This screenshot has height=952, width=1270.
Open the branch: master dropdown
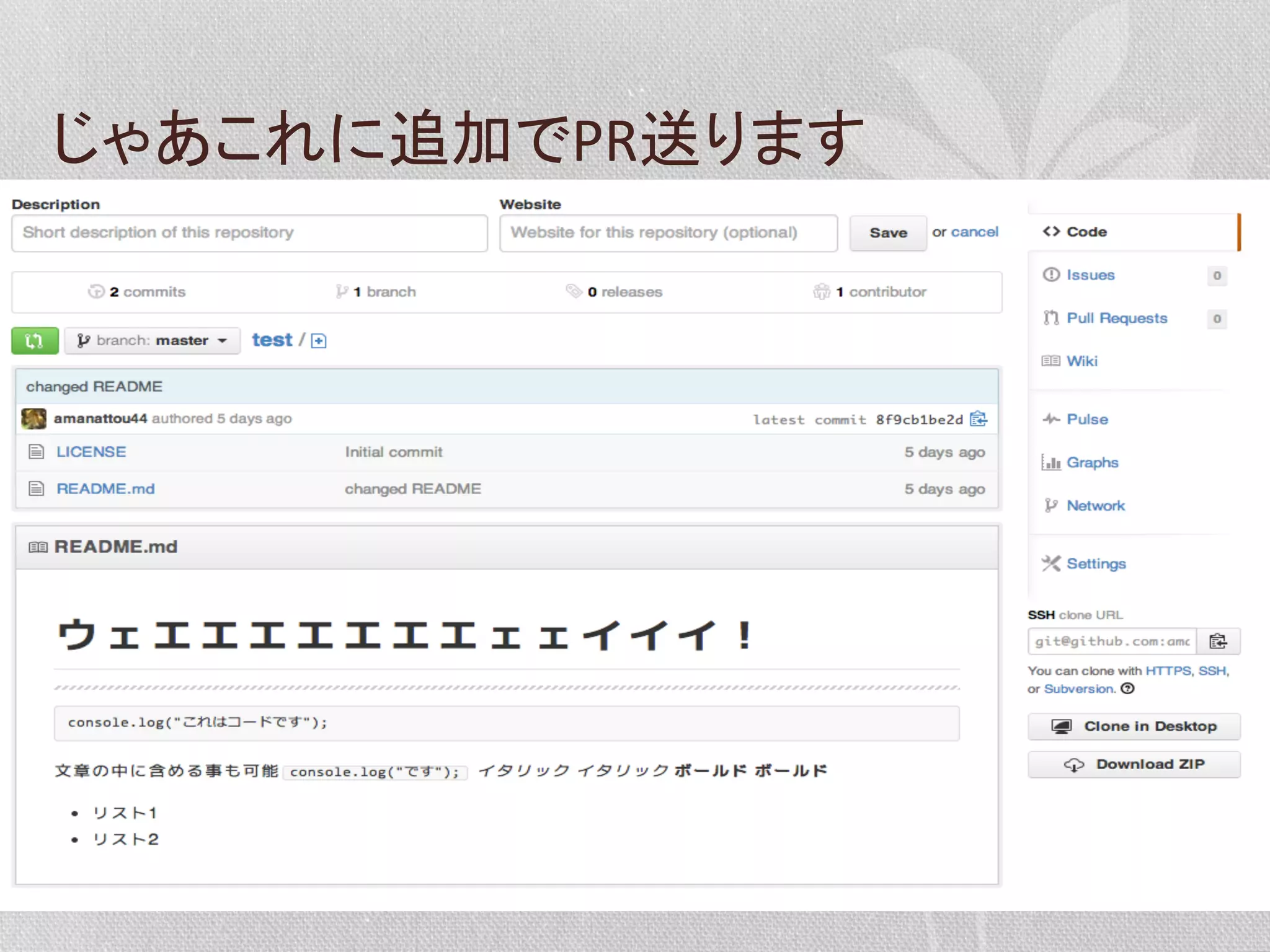pos(152,340)
